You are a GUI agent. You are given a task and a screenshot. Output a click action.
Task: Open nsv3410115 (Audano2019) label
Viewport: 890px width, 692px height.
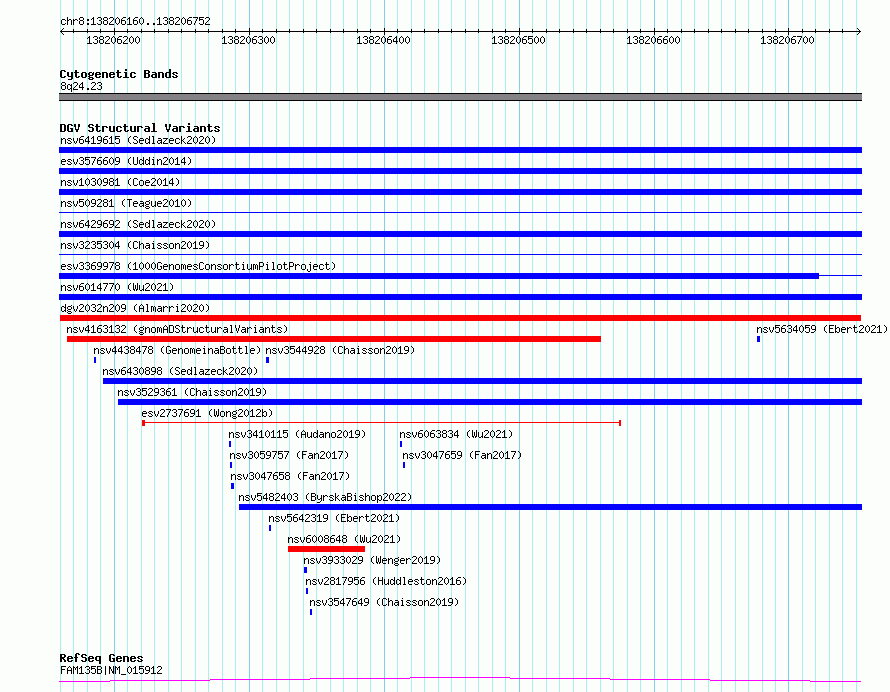(297, 434)
